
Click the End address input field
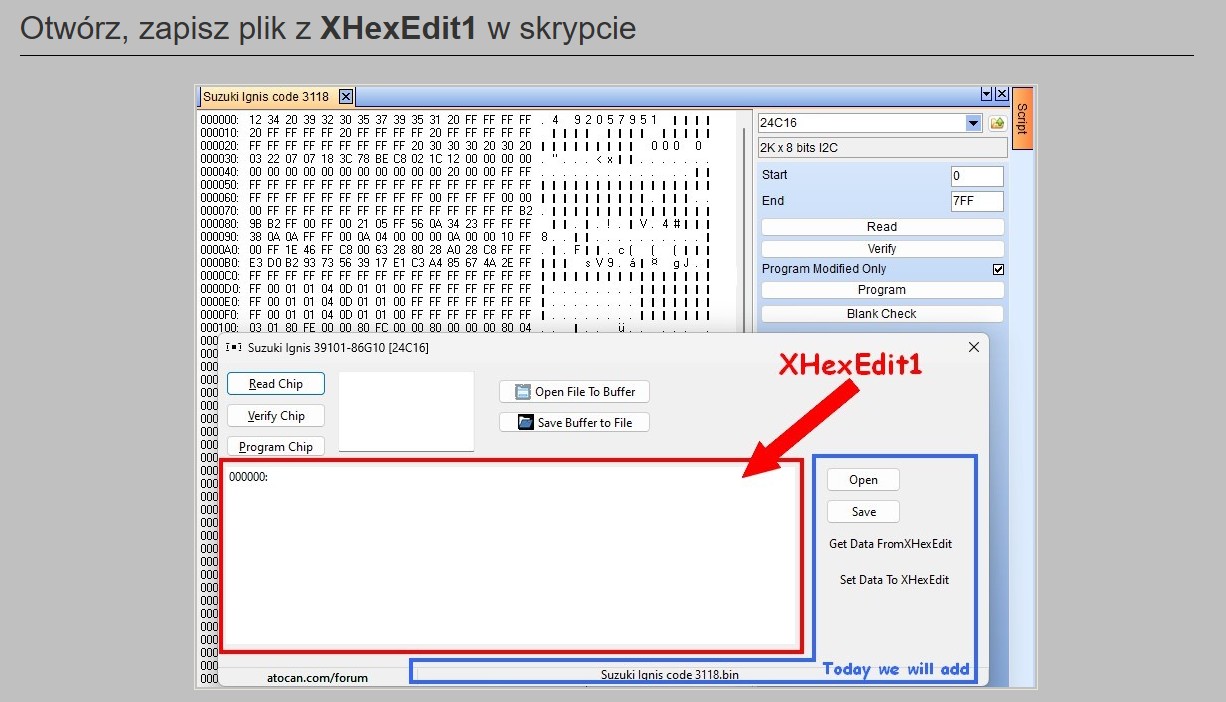point(976,201)
